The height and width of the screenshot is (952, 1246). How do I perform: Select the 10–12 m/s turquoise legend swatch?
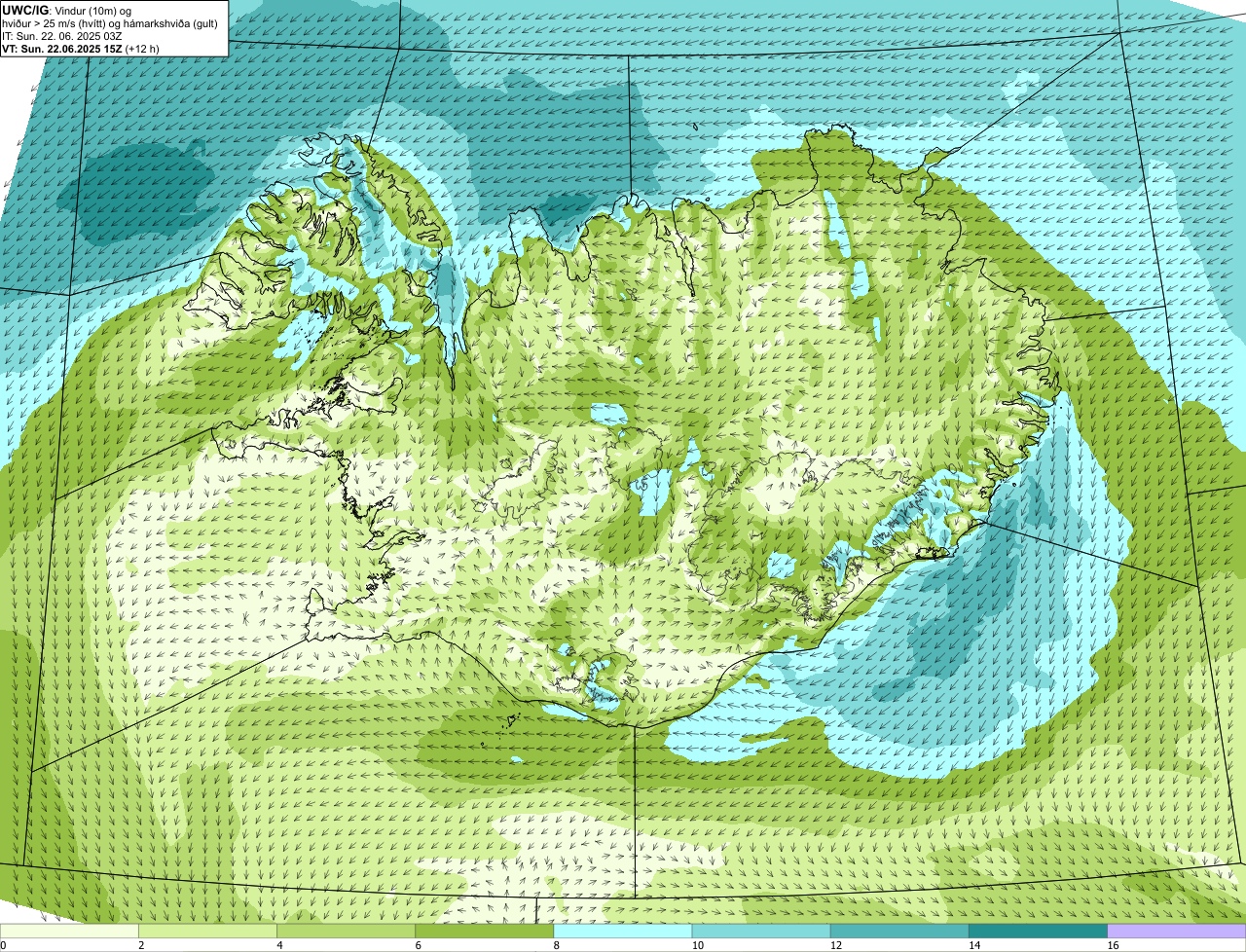[x=761, y=932]
